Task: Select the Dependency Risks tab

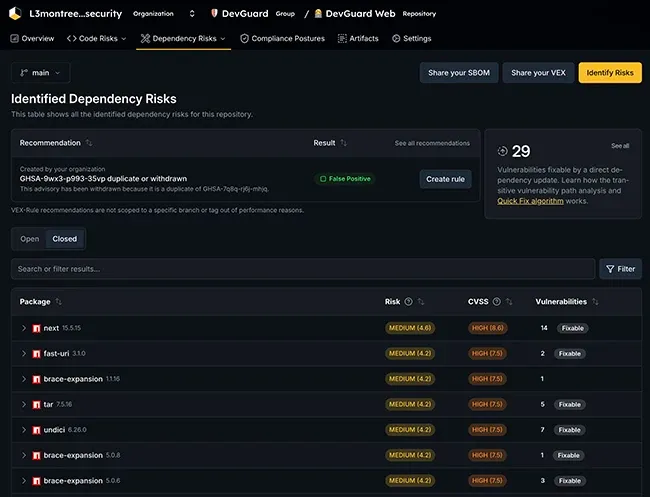Action: pyautogui.click(x=183, y=39)
